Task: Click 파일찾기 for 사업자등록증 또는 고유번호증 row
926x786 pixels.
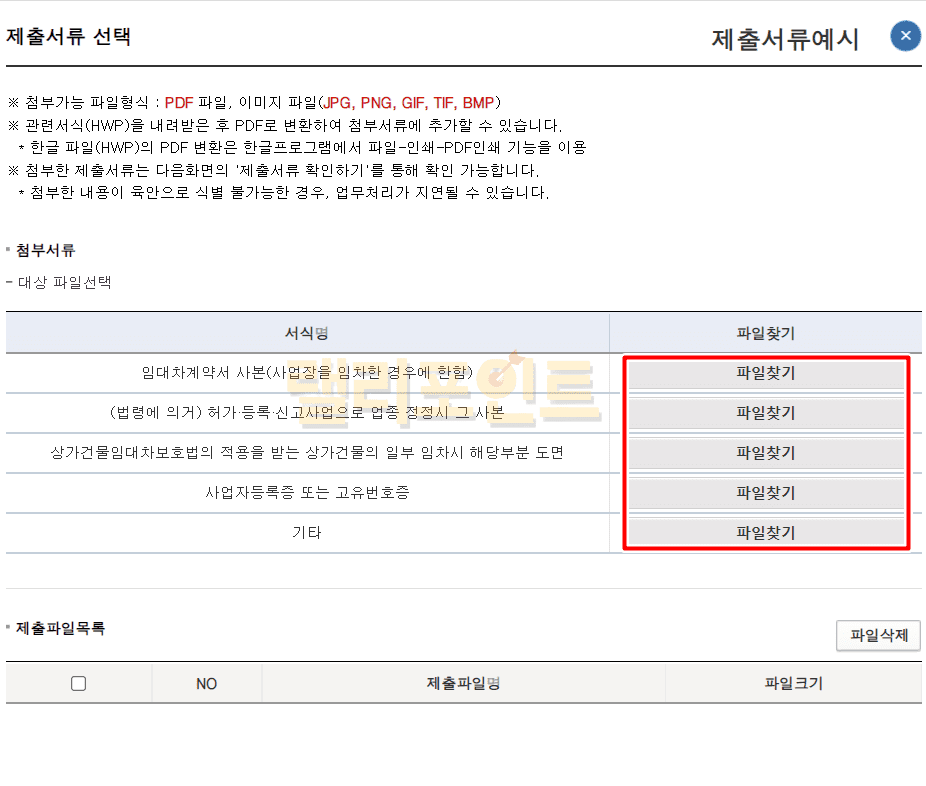Action: coord(766,493)
